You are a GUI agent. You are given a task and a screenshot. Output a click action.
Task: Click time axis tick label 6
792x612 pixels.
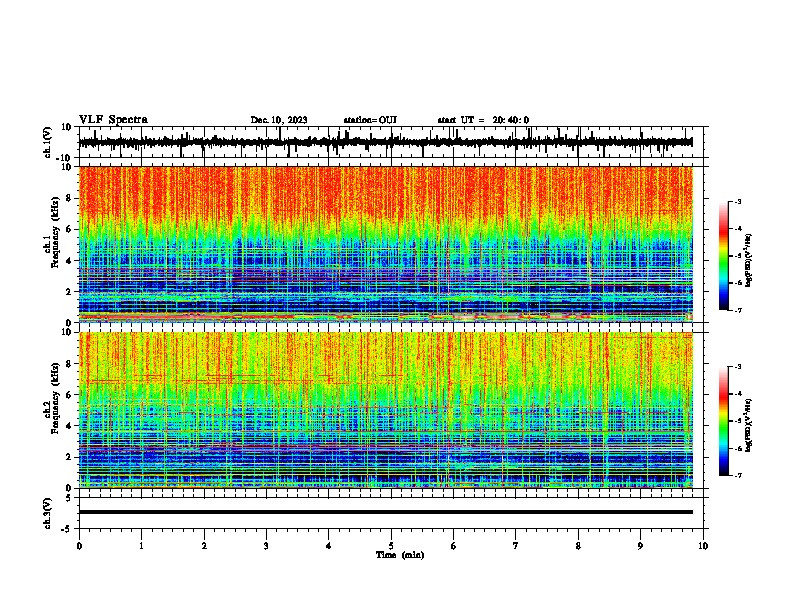[454, 546]
